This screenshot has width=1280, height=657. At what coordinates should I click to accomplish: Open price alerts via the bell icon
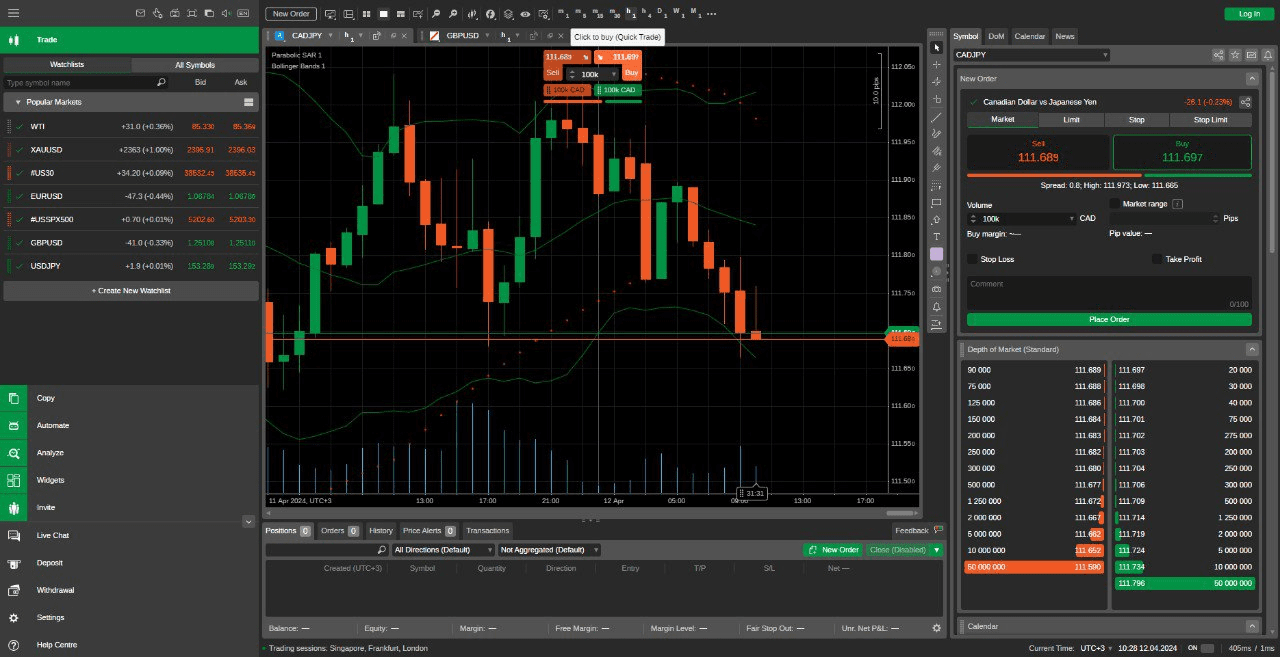click(x=936, y=306)
